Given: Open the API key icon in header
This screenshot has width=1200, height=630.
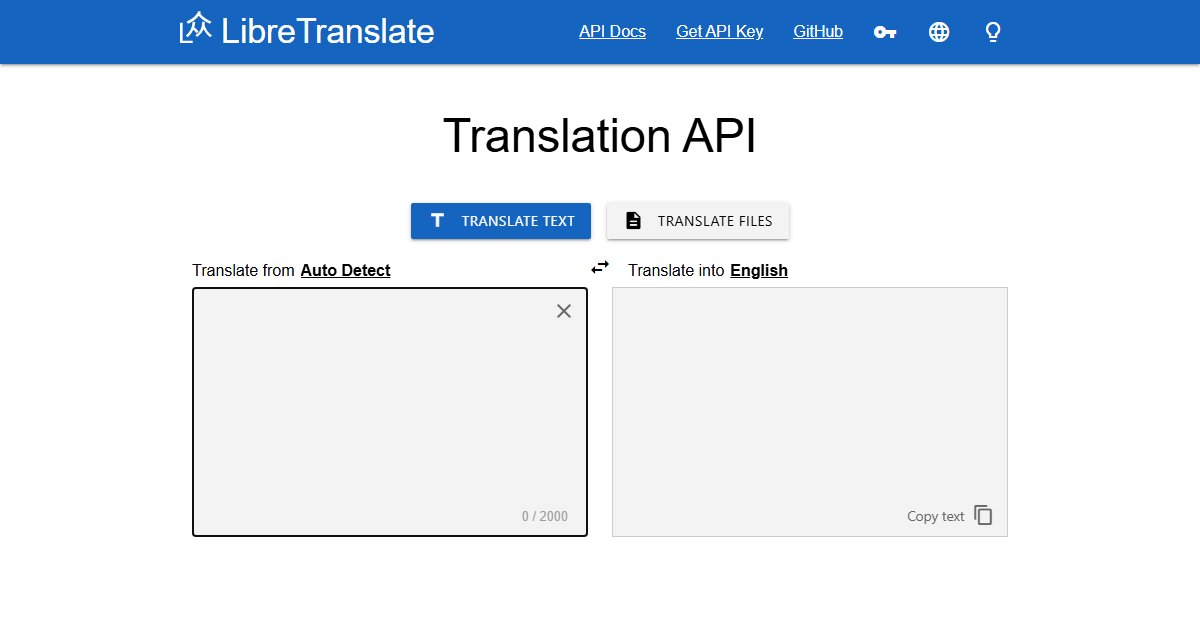Looking at the screenshot, I should 885,32.
